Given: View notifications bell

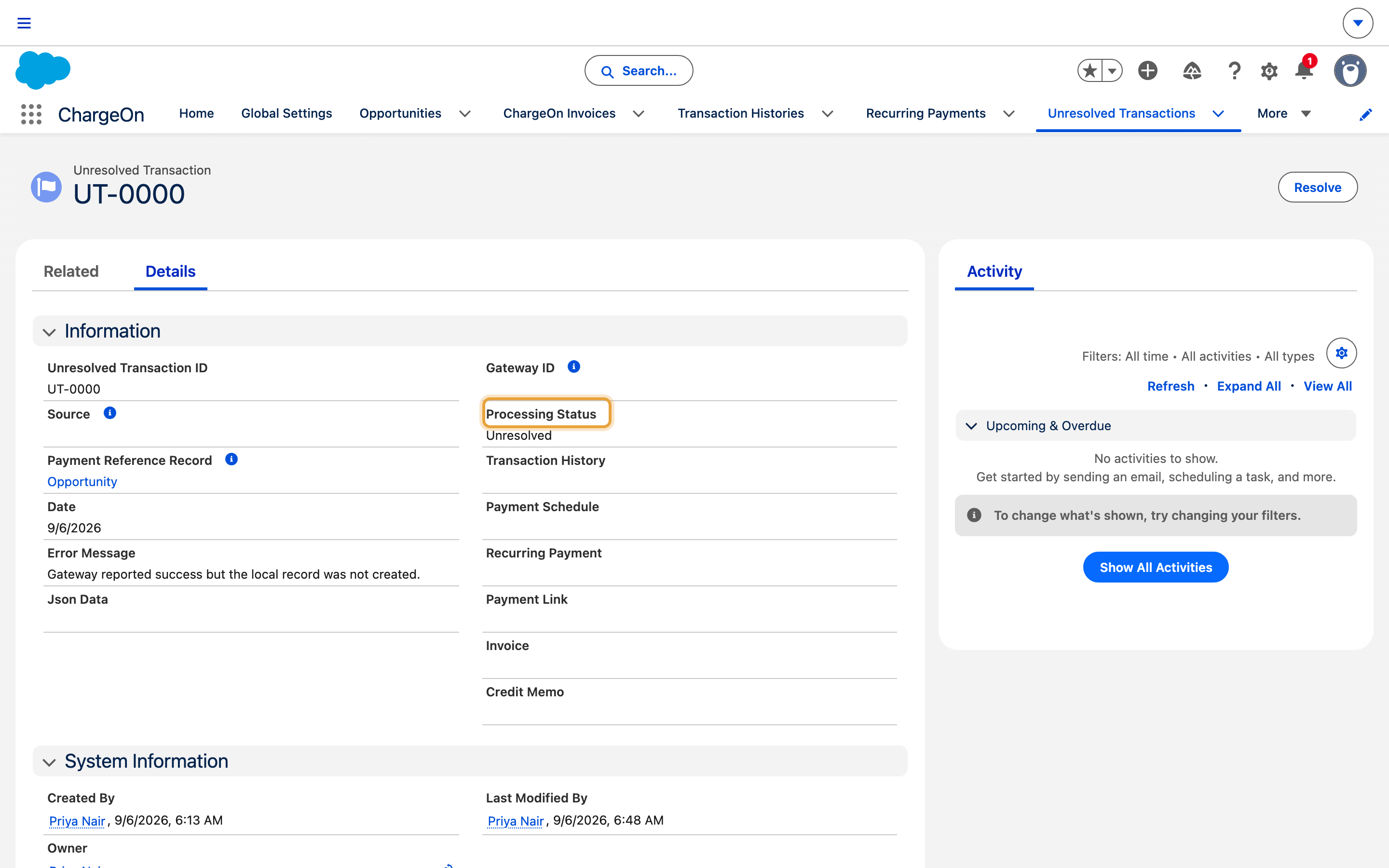Looking at the screenshot, I should tap(1304, 70).
